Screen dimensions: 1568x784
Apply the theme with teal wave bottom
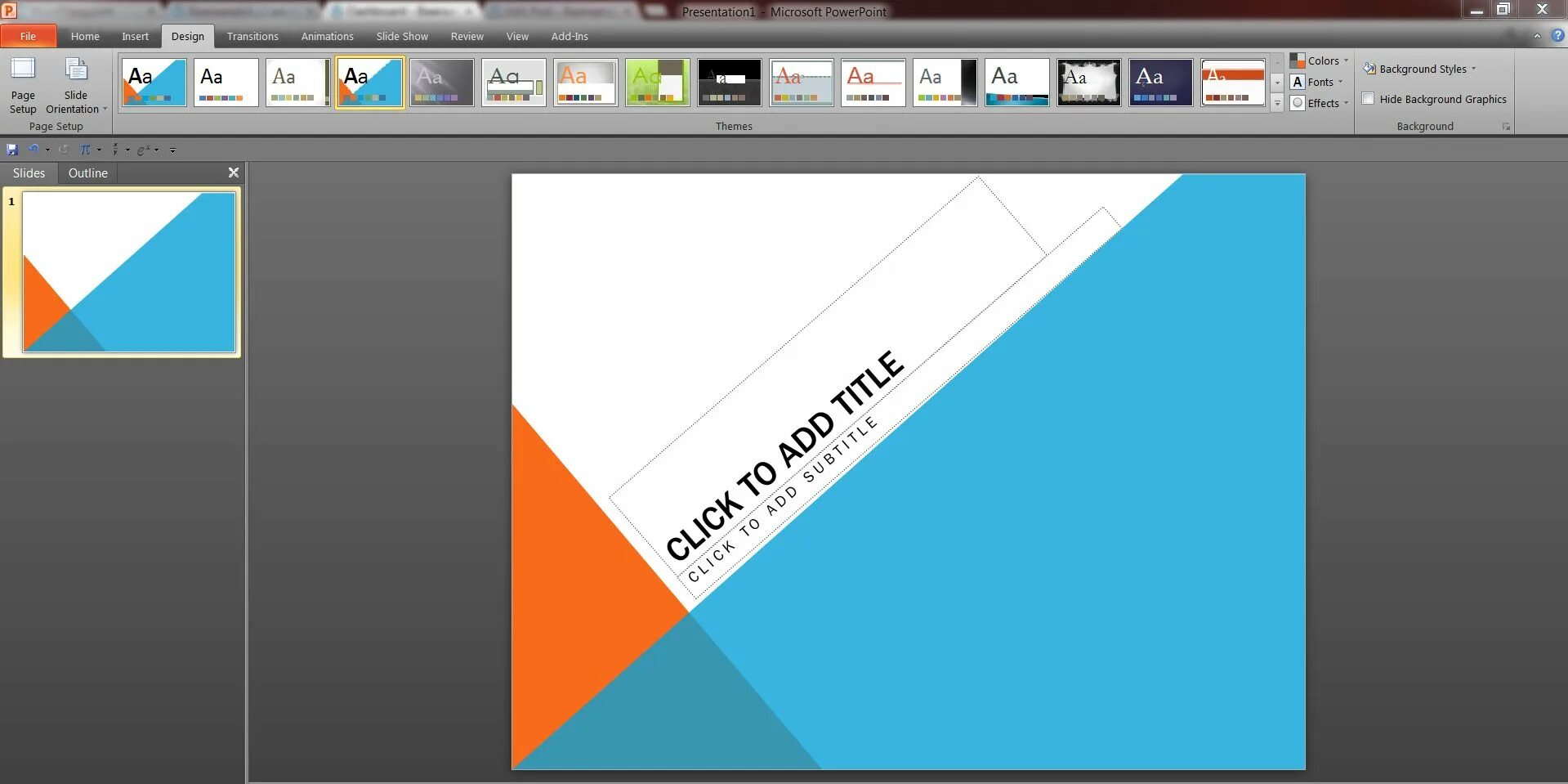click(x=1017, y=83)
